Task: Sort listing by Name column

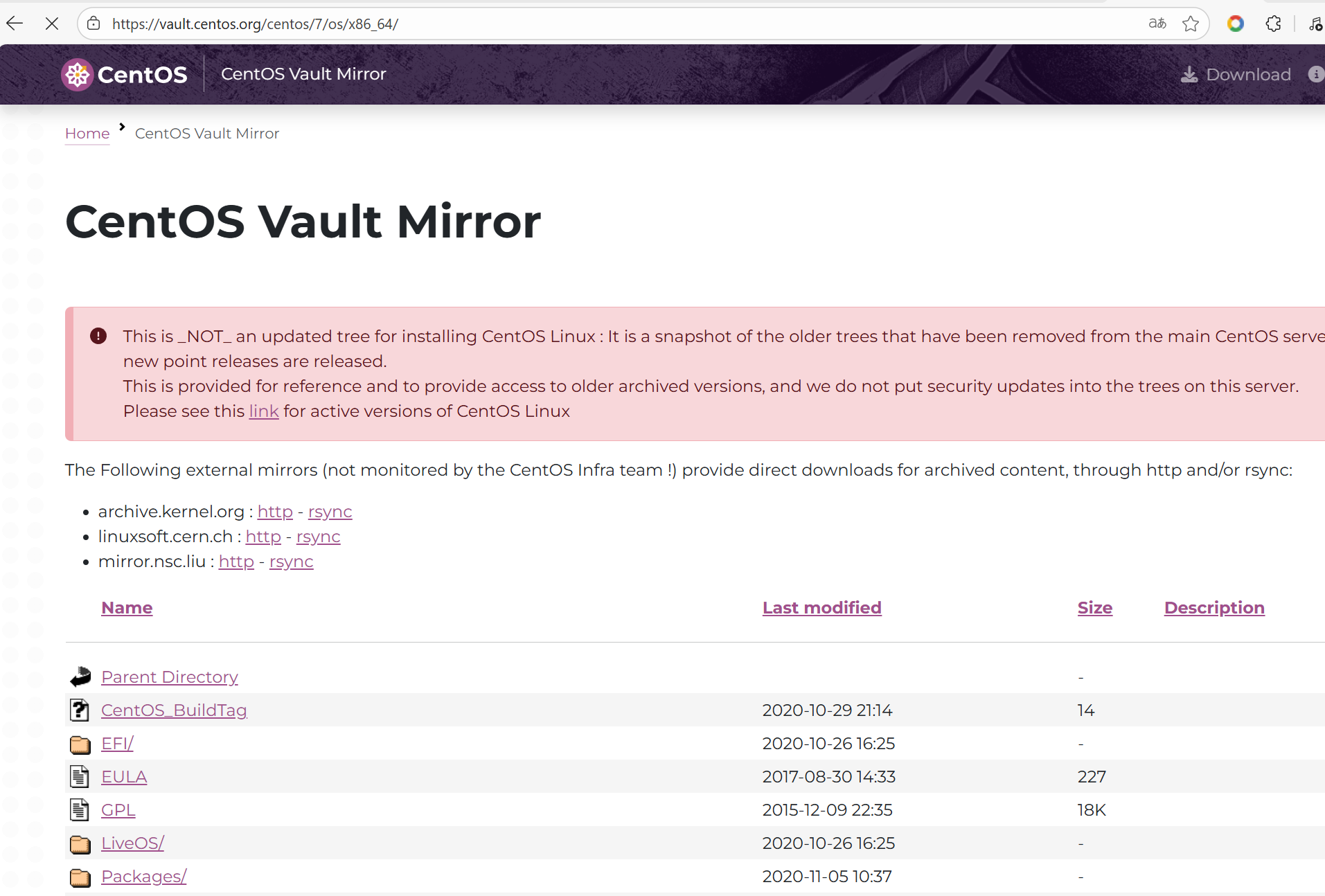Action: pos(127,607)
